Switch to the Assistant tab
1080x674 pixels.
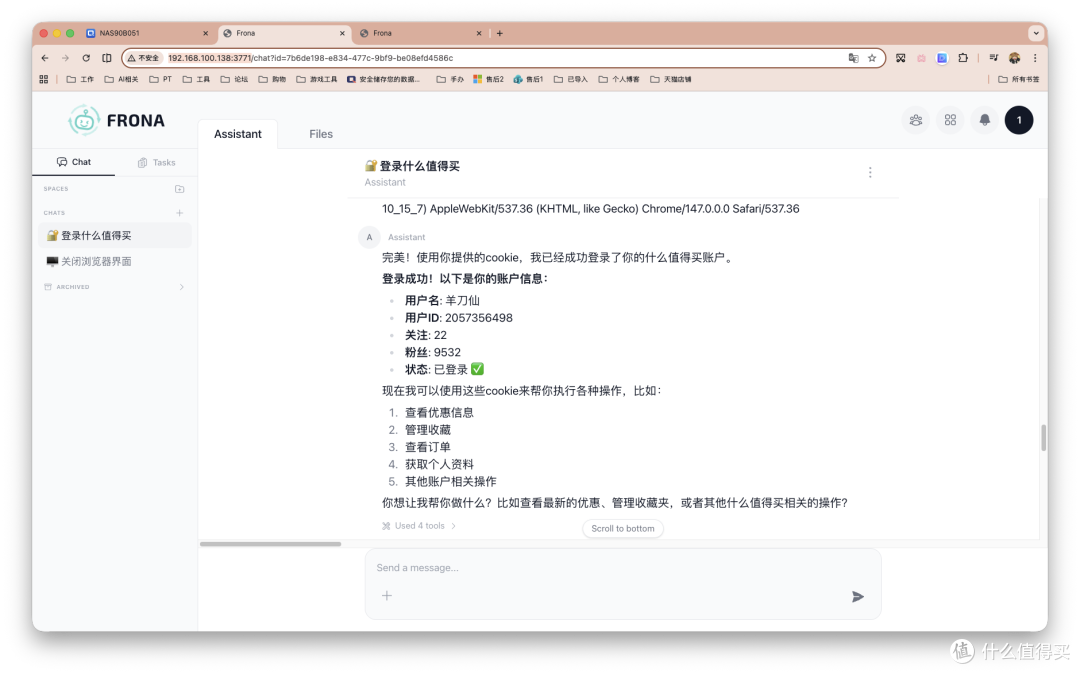click(x=238, y=134)
